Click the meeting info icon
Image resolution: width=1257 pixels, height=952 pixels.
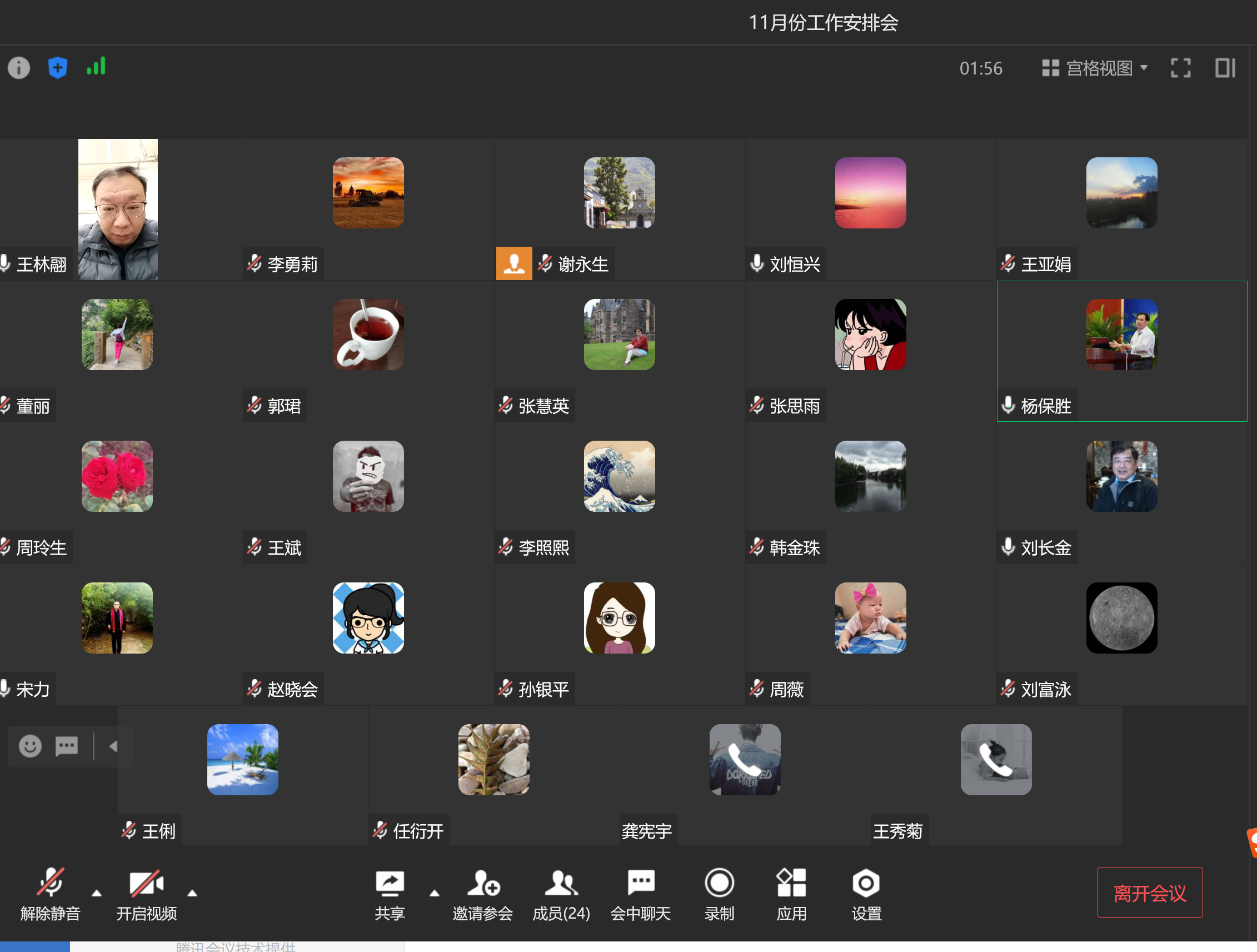tap(19, 68)
